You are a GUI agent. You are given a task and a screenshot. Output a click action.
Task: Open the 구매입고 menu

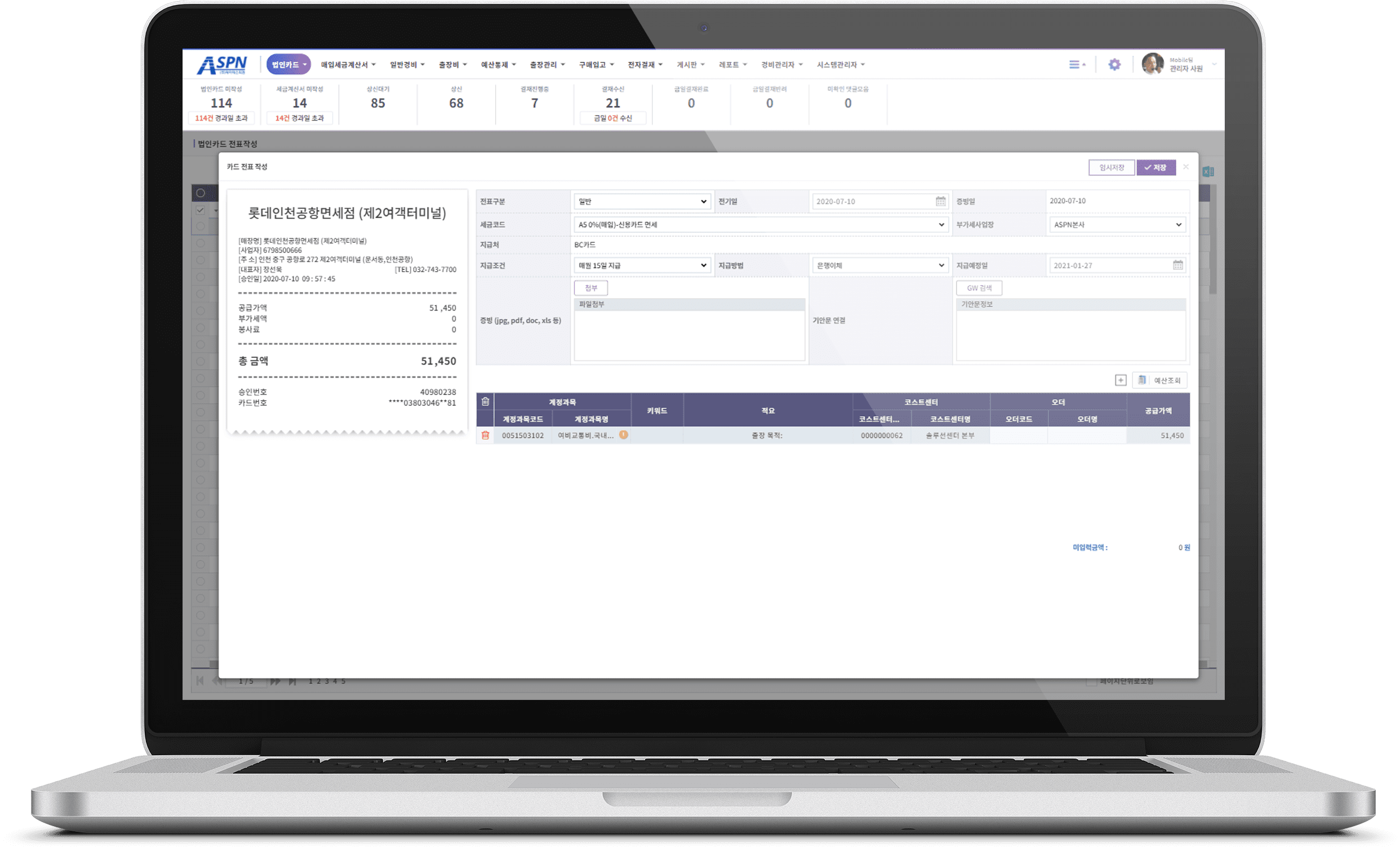597,65
